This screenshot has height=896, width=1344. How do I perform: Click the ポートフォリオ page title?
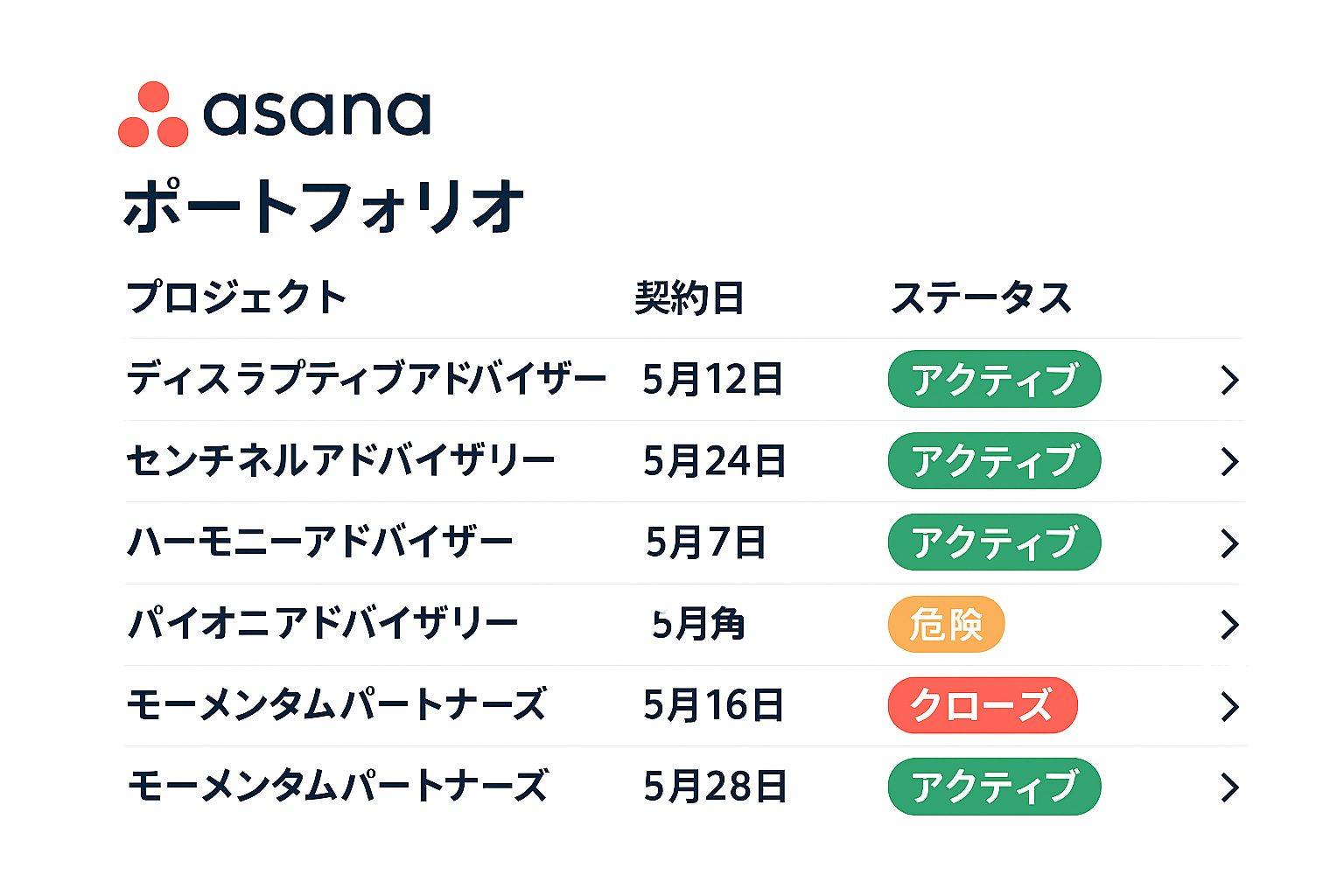click(x=323, y=207)
